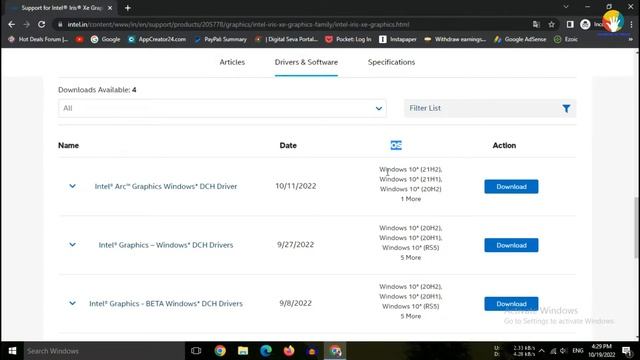Open the All downloads type dropdown
Viewport: 640px width, 360px height.
point(222,108)
